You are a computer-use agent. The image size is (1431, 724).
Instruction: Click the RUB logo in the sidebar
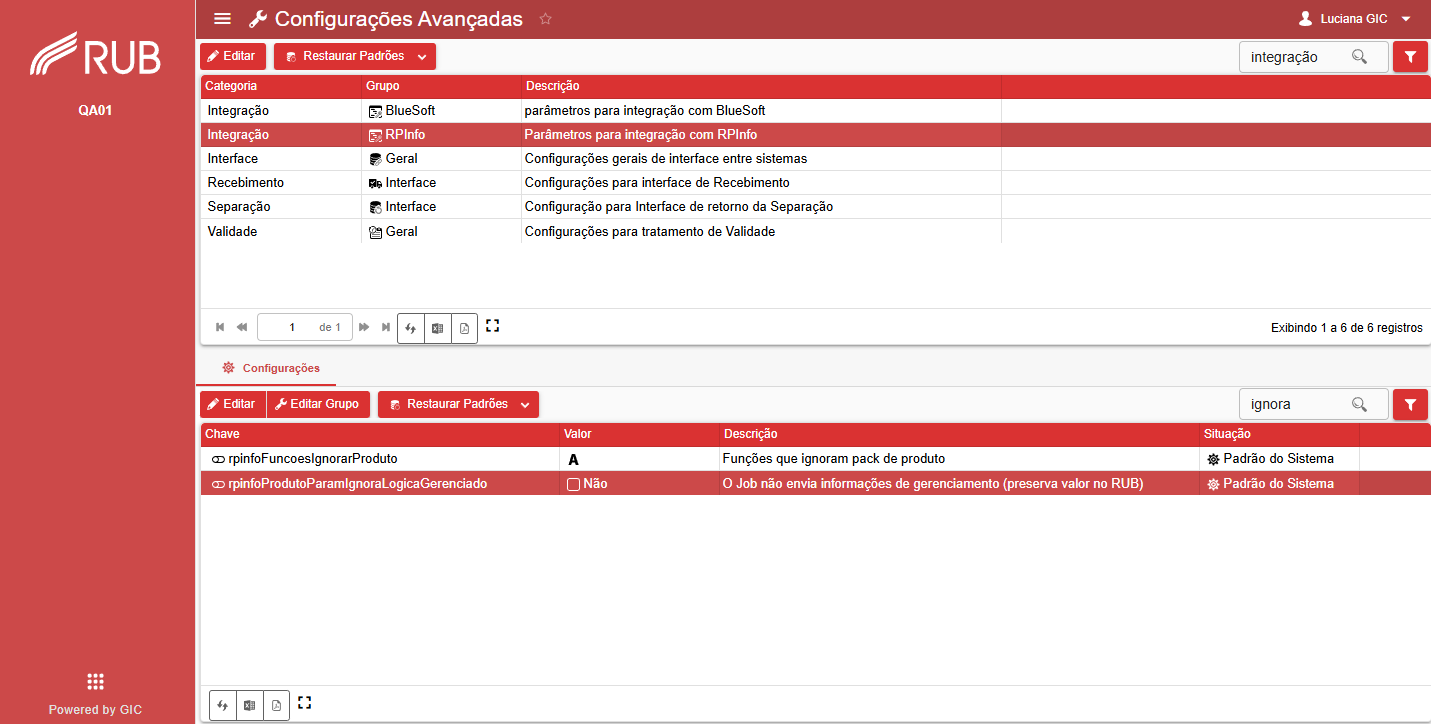96,55
